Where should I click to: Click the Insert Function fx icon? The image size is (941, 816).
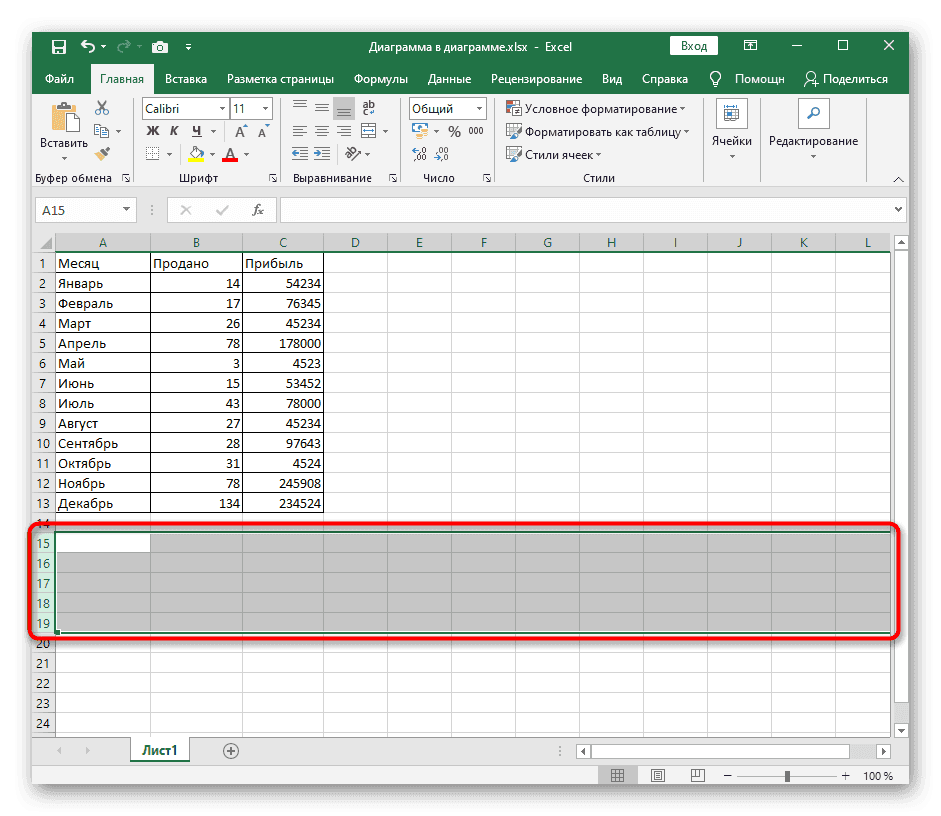tap(257, 210)
